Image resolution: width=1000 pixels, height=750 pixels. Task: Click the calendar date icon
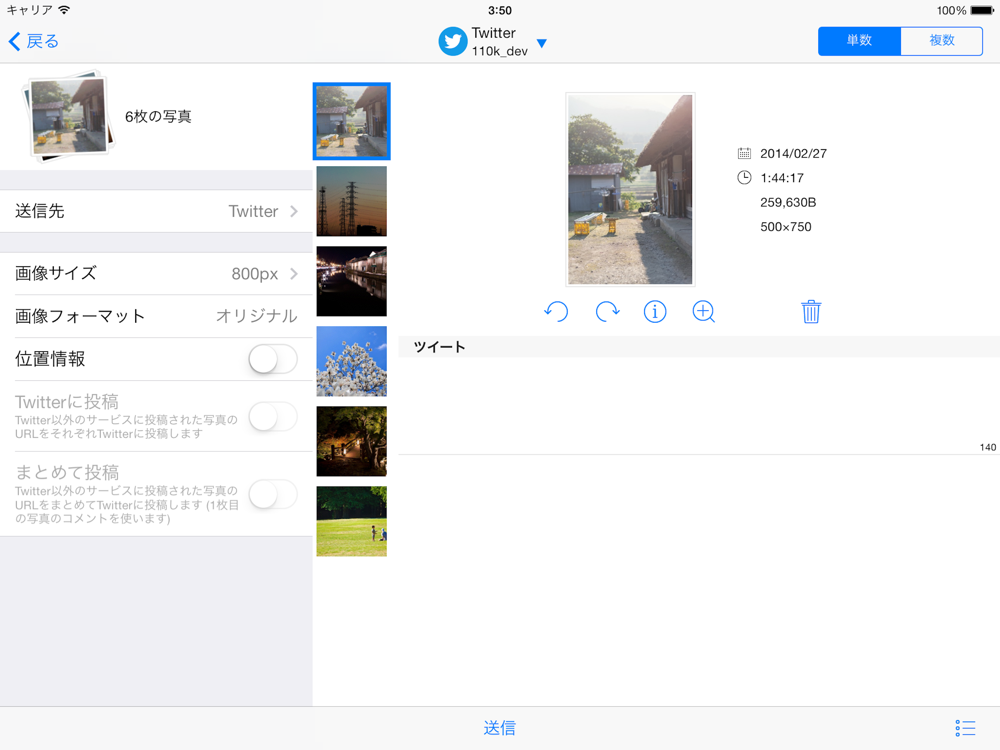tap(744, 153)
